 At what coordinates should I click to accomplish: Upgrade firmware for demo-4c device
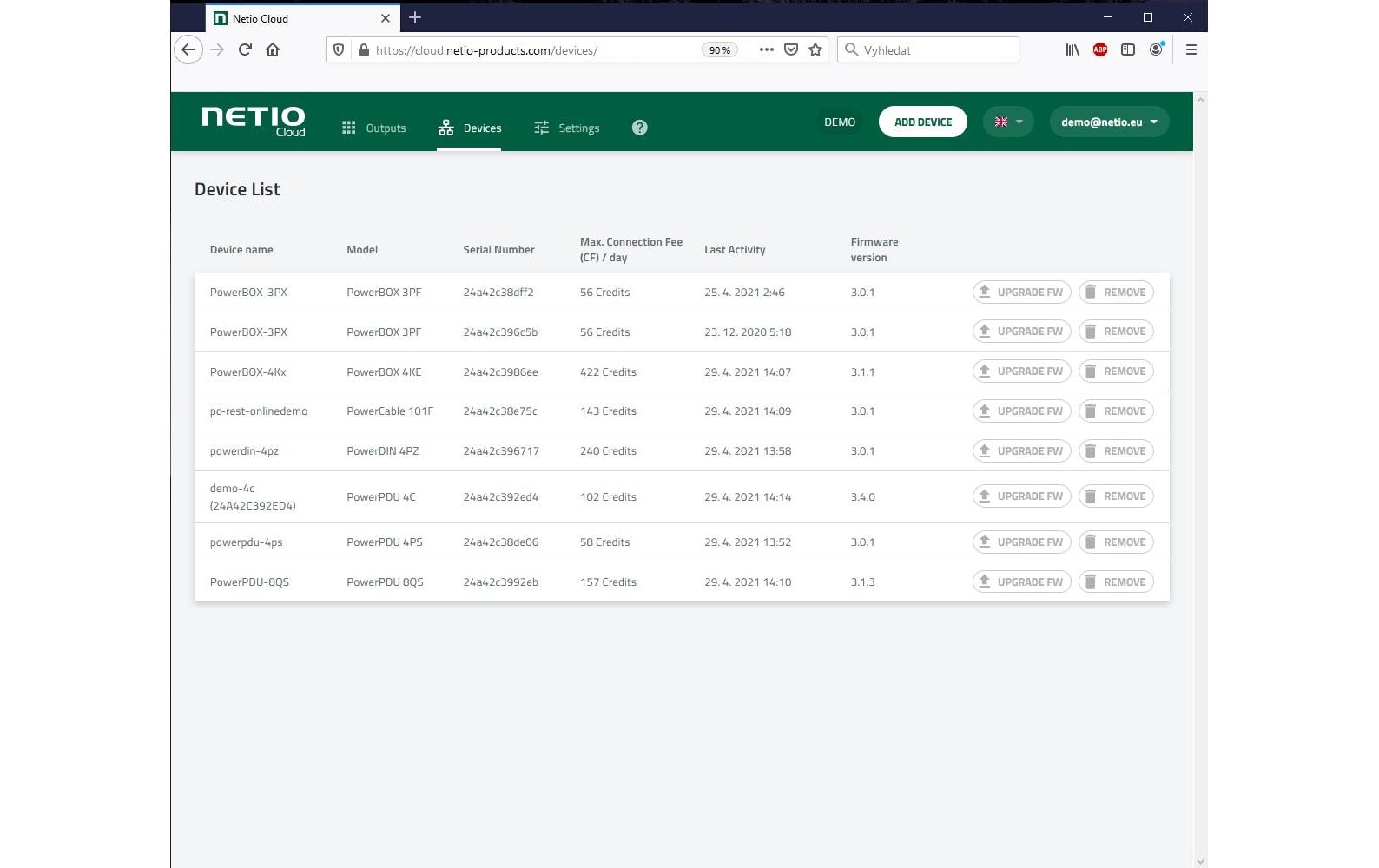(x=1021, y=496)
